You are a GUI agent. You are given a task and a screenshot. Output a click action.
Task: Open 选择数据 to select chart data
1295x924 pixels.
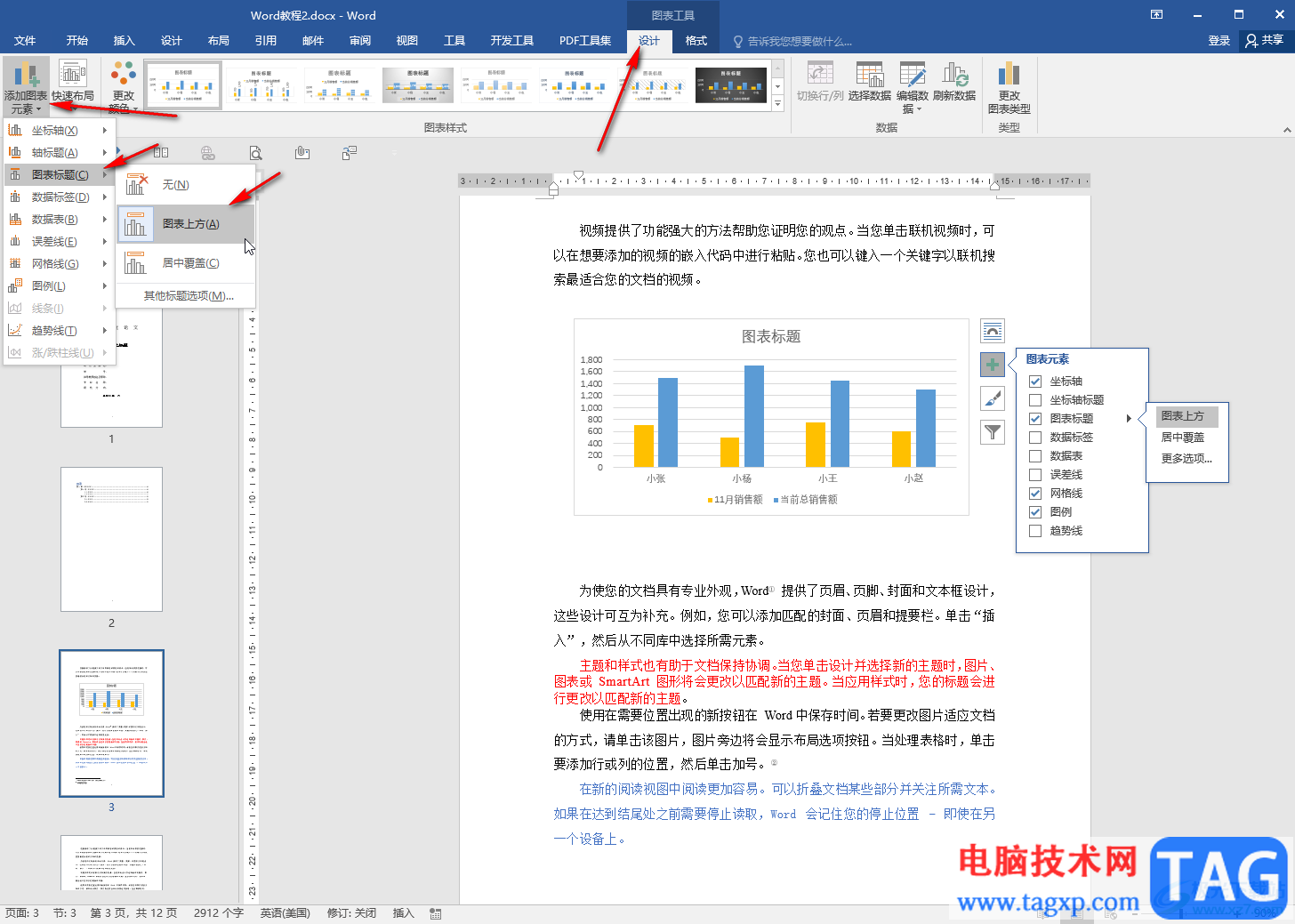point(869,80)
